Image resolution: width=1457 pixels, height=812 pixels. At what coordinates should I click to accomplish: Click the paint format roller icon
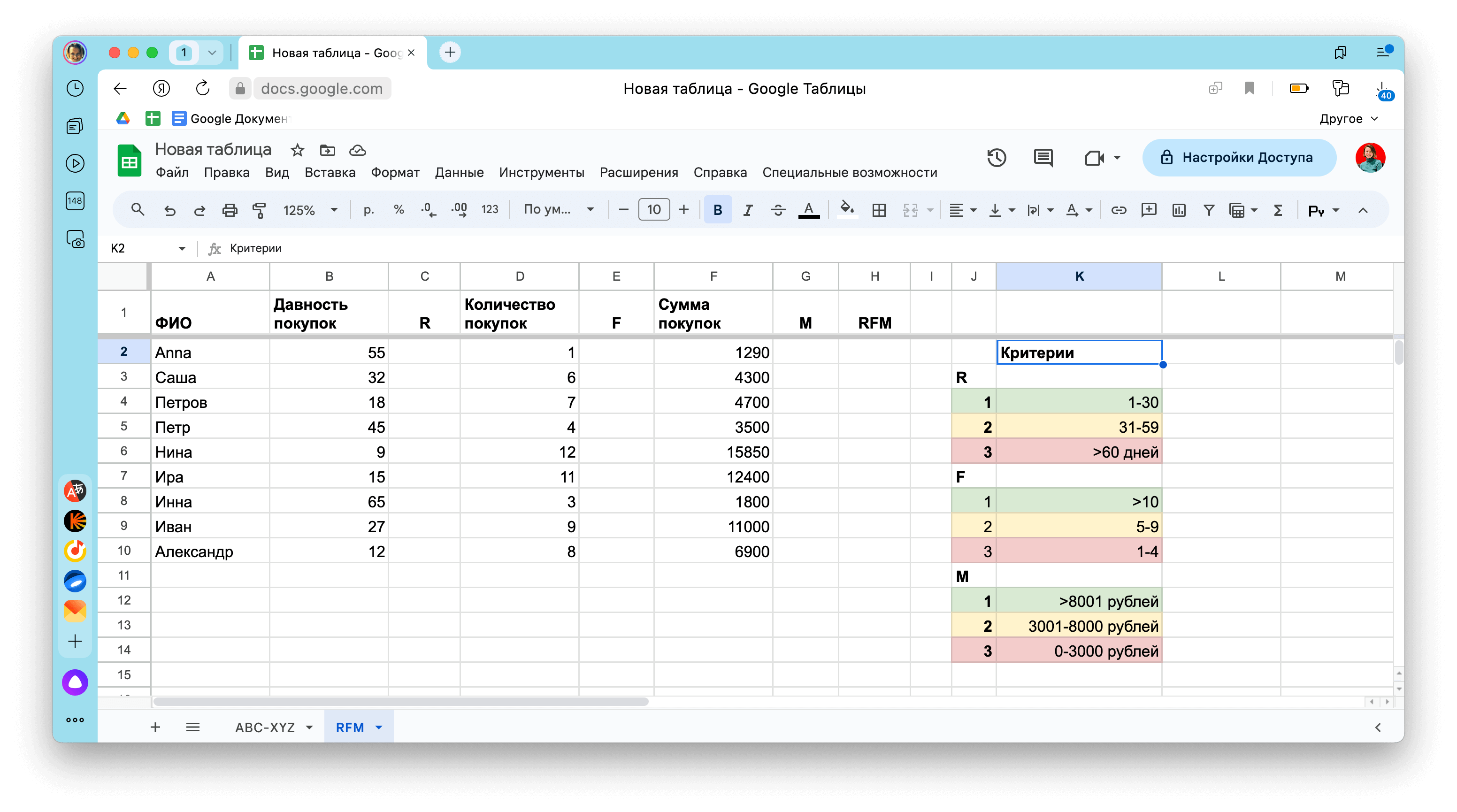point(259,210)
